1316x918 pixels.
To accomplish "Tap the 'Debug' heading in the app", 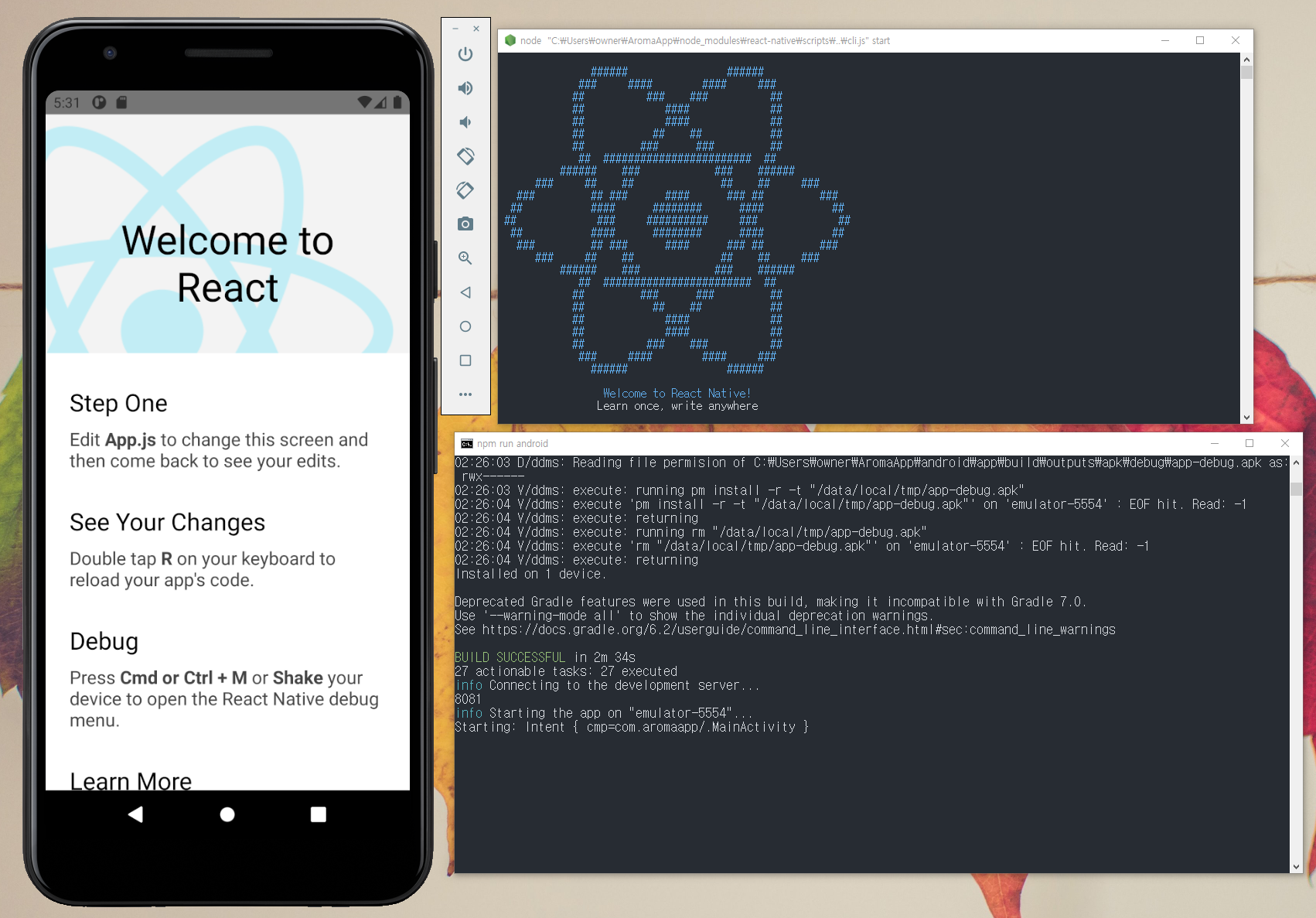I will tap(104, 641).
